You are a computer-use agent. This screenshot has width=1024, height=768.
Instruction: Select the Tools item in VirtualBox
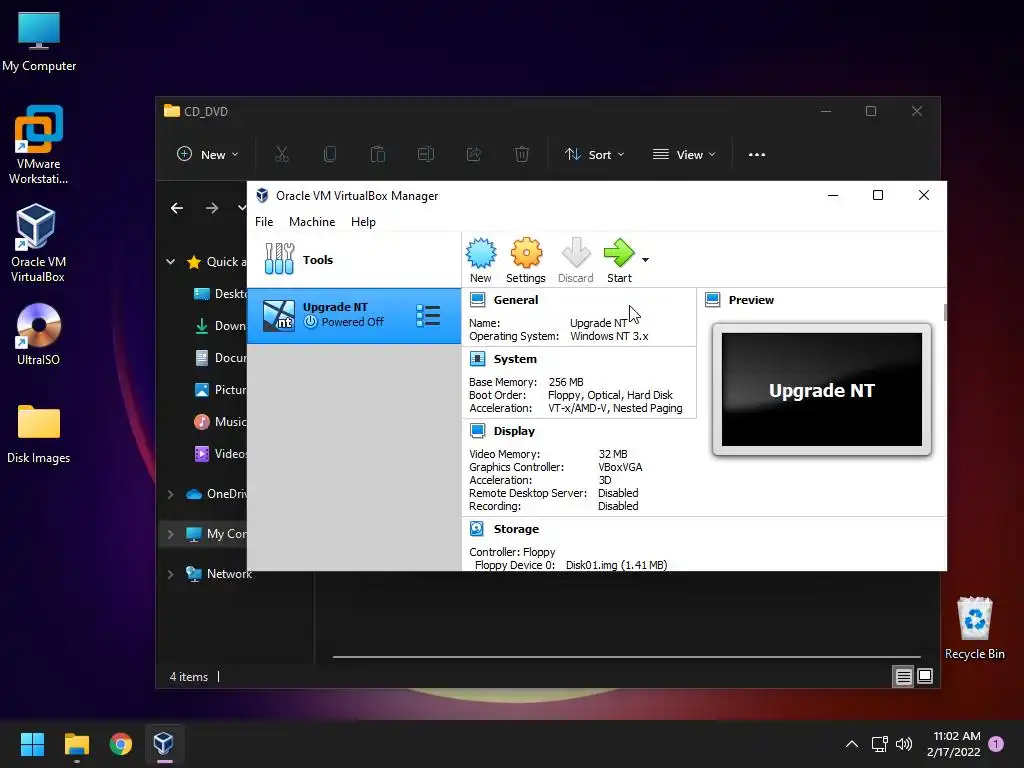354,260
